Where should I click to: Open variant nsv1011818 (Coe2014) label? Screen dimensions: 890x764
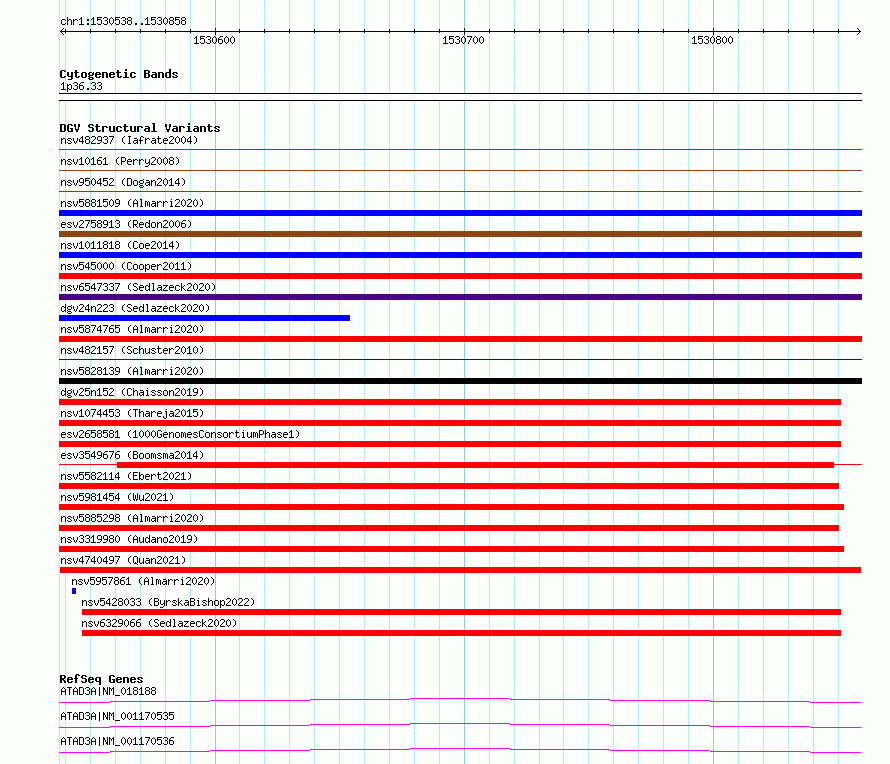pyautogui.click(x=120, y=245)
